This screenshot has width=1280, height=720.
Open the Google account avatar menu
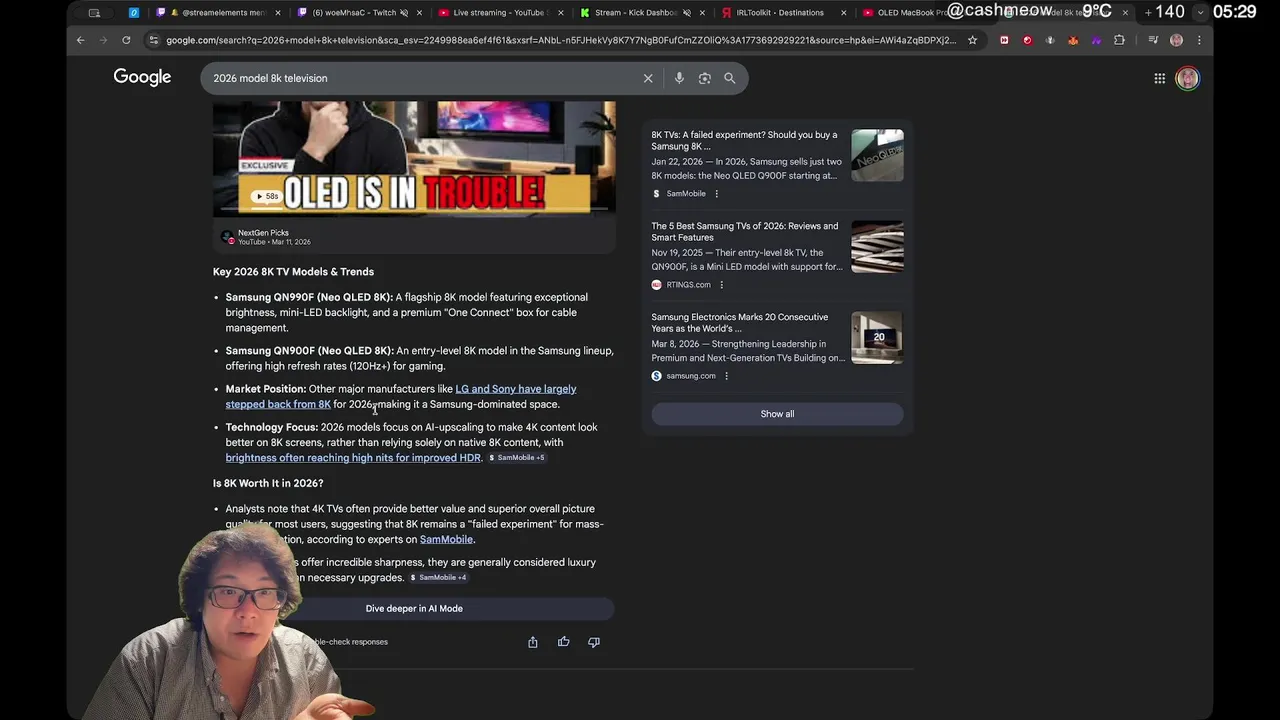pyautogui.click(x=1187, y=78)
